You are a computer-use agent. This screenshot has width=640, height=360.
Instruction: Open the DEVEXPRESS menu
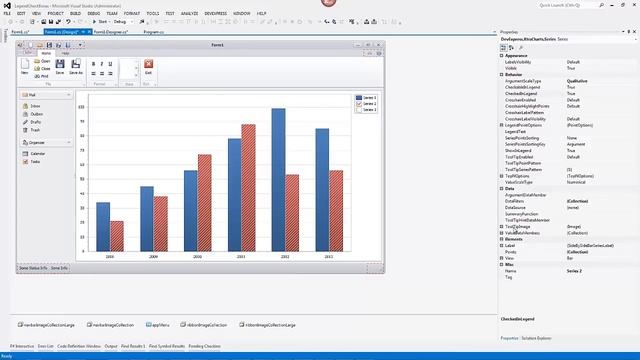pos(216,13)
